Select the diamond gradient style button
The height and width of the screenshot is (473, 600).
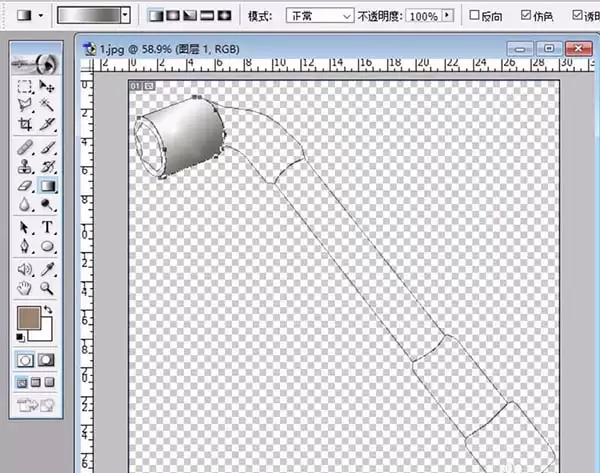pyautogui.click(x=225, y=16)
